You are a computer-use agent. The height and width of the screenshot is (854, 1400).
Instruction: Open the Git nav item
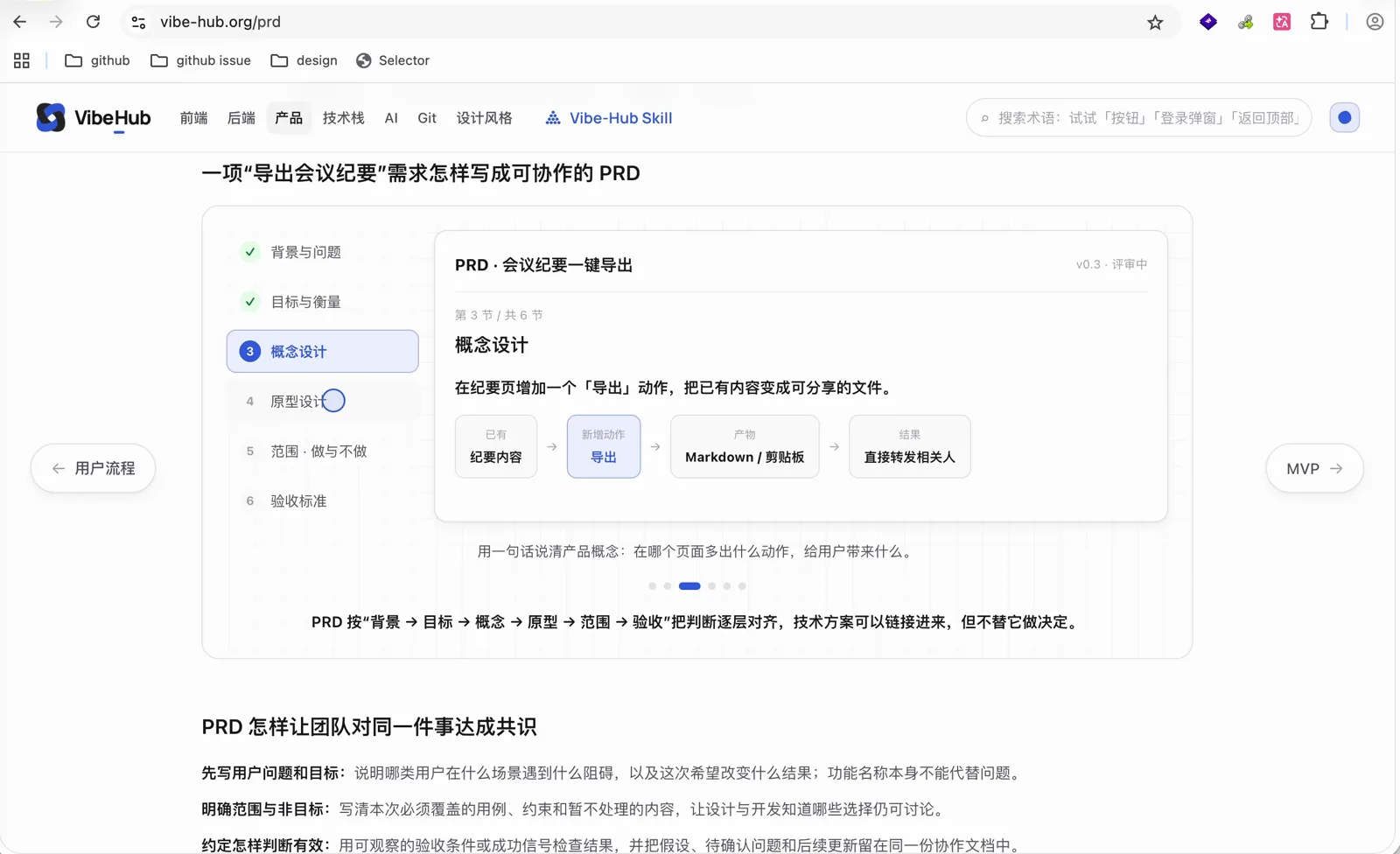tap(427, 118)
